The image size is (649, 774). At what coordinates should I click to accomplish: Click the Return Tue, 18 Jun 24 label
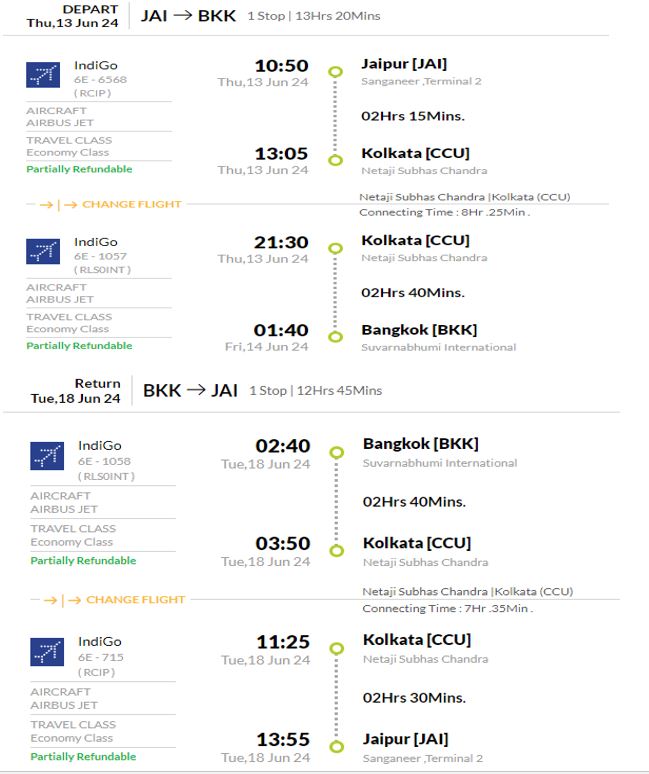[x=76, y=391]
